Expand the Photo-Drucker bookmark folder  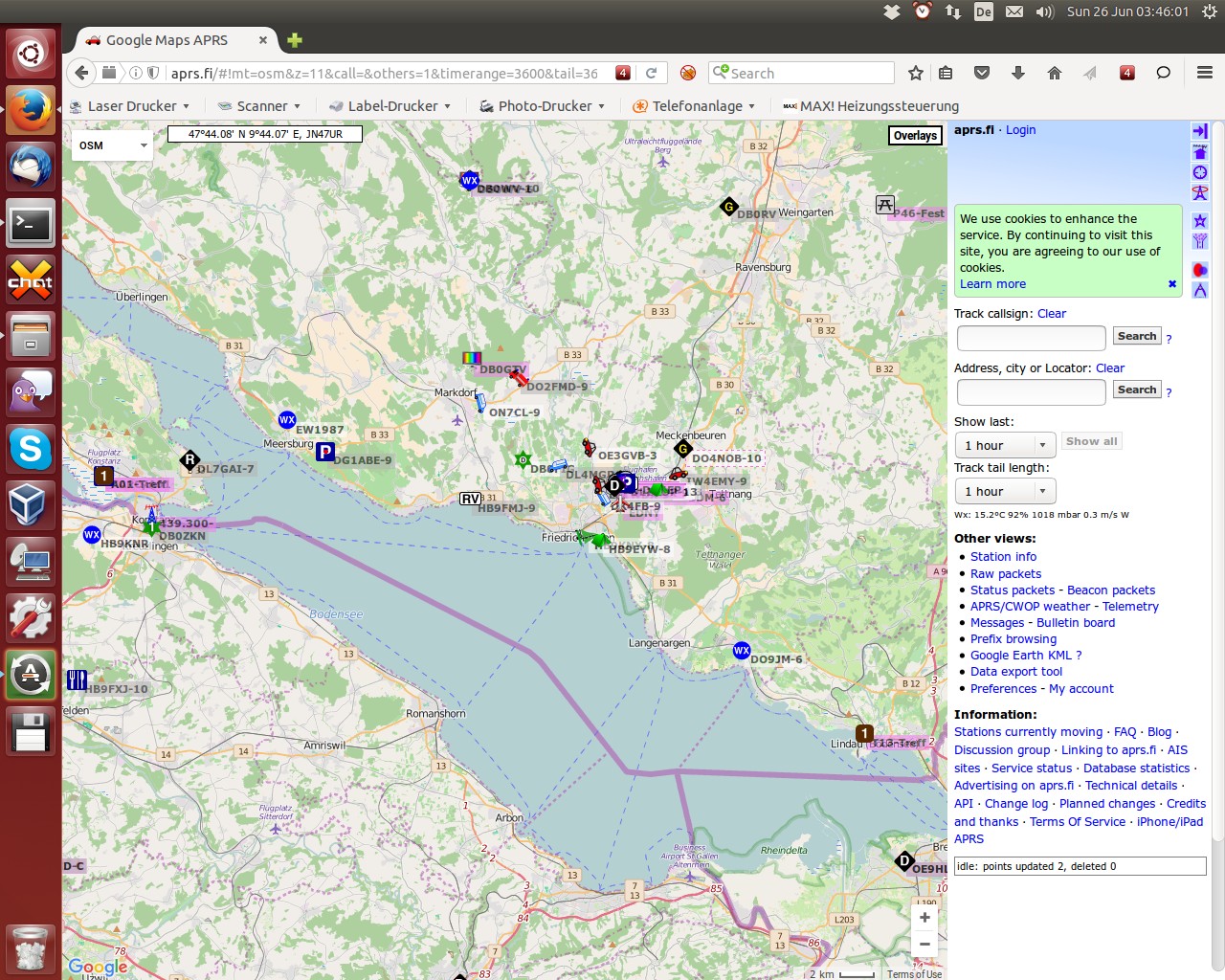543,106
